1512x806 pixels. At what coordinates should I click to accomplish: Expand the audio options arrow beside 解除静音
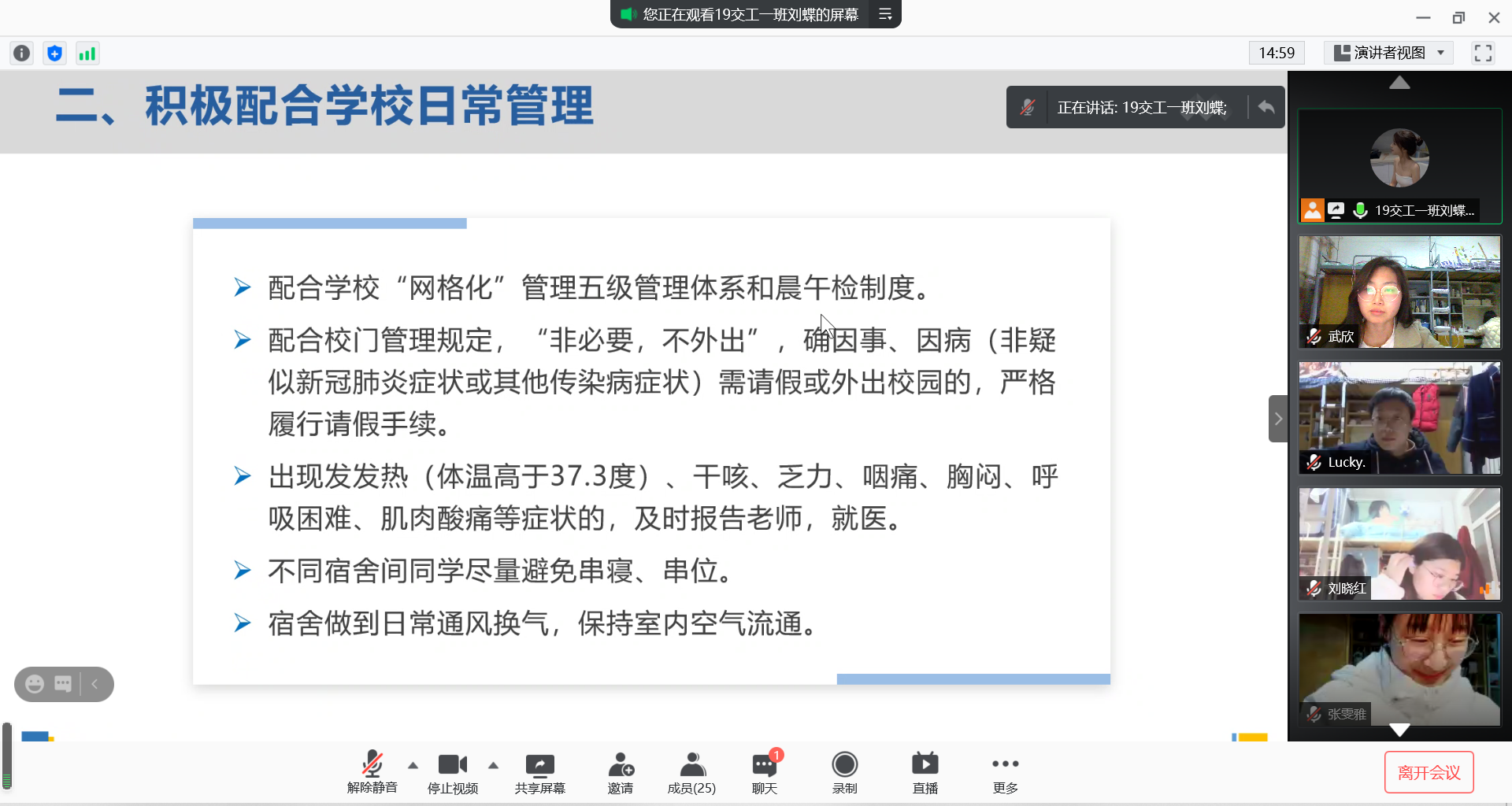(x=413, y=765)
